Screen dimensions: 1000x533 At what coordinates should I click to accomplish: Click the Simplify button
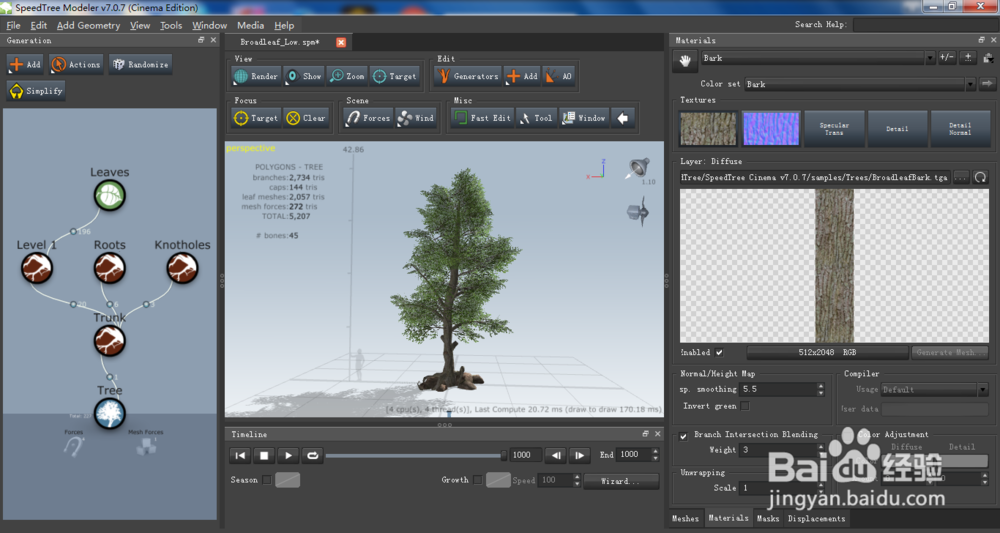tap(36, 91)
